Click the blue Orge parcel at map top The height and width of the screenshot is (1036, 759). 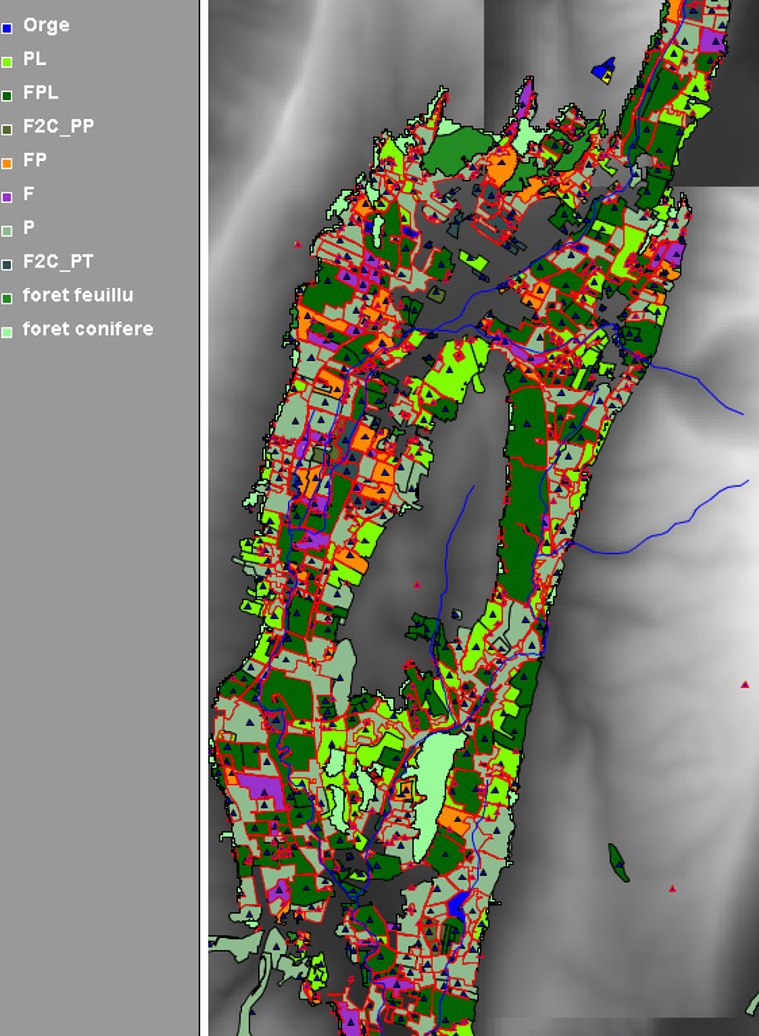602,71
